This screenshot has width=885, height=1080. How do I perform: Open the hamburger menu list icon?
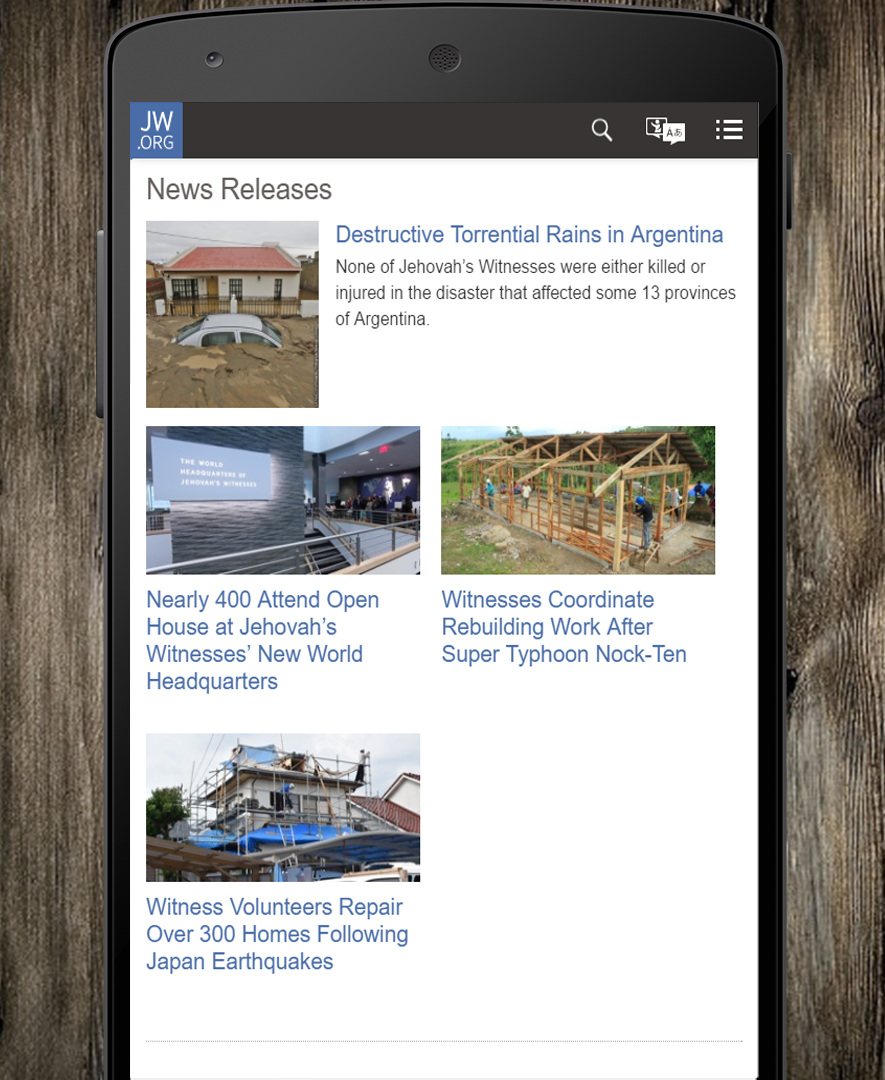coord(729,129)
